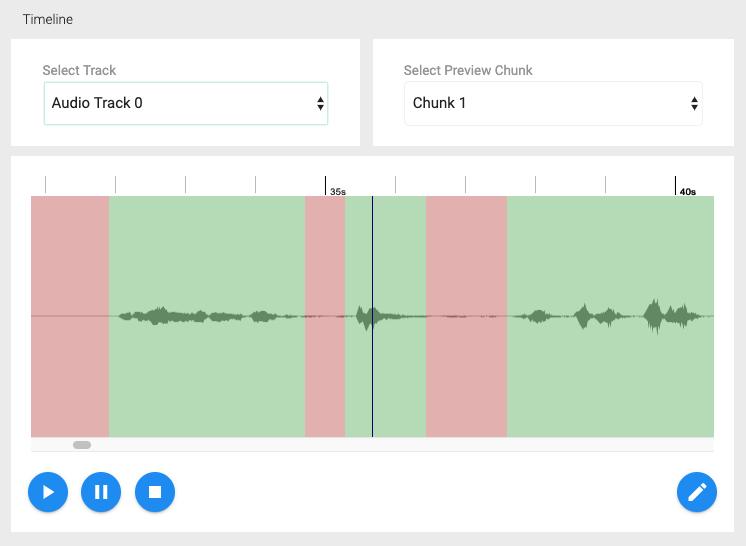Open the Select Preview Chunk dropdown
Screen dimensions: 746x546
(x=552, y=103)
